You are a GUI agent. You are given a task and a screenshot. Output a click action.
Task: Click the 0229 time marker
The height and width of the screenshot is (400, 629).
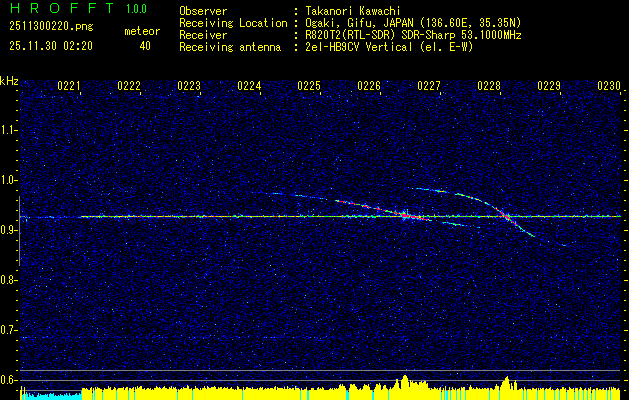tap(549, 86)
